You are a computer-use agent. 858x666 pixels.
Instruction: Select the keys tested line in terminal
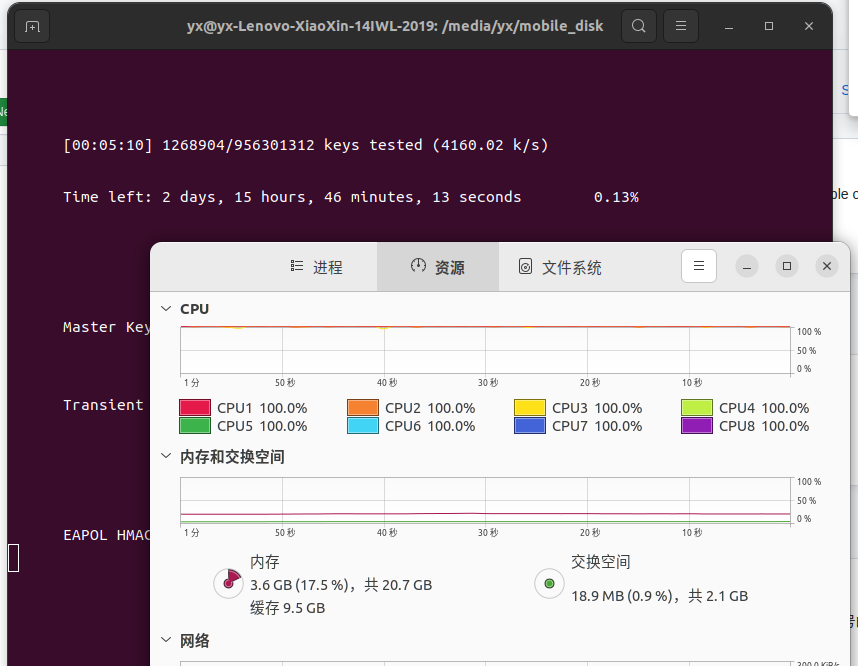pyautogui.click(x=306, y=145)
